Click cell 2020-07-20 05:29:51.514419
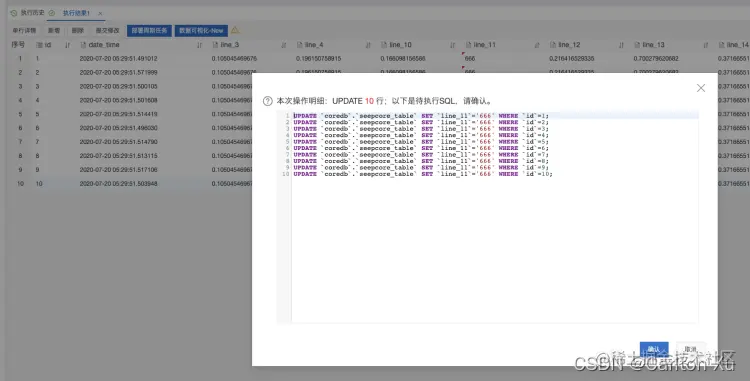The height and width of the screenshot is (381, 750). tap(119, 114)
